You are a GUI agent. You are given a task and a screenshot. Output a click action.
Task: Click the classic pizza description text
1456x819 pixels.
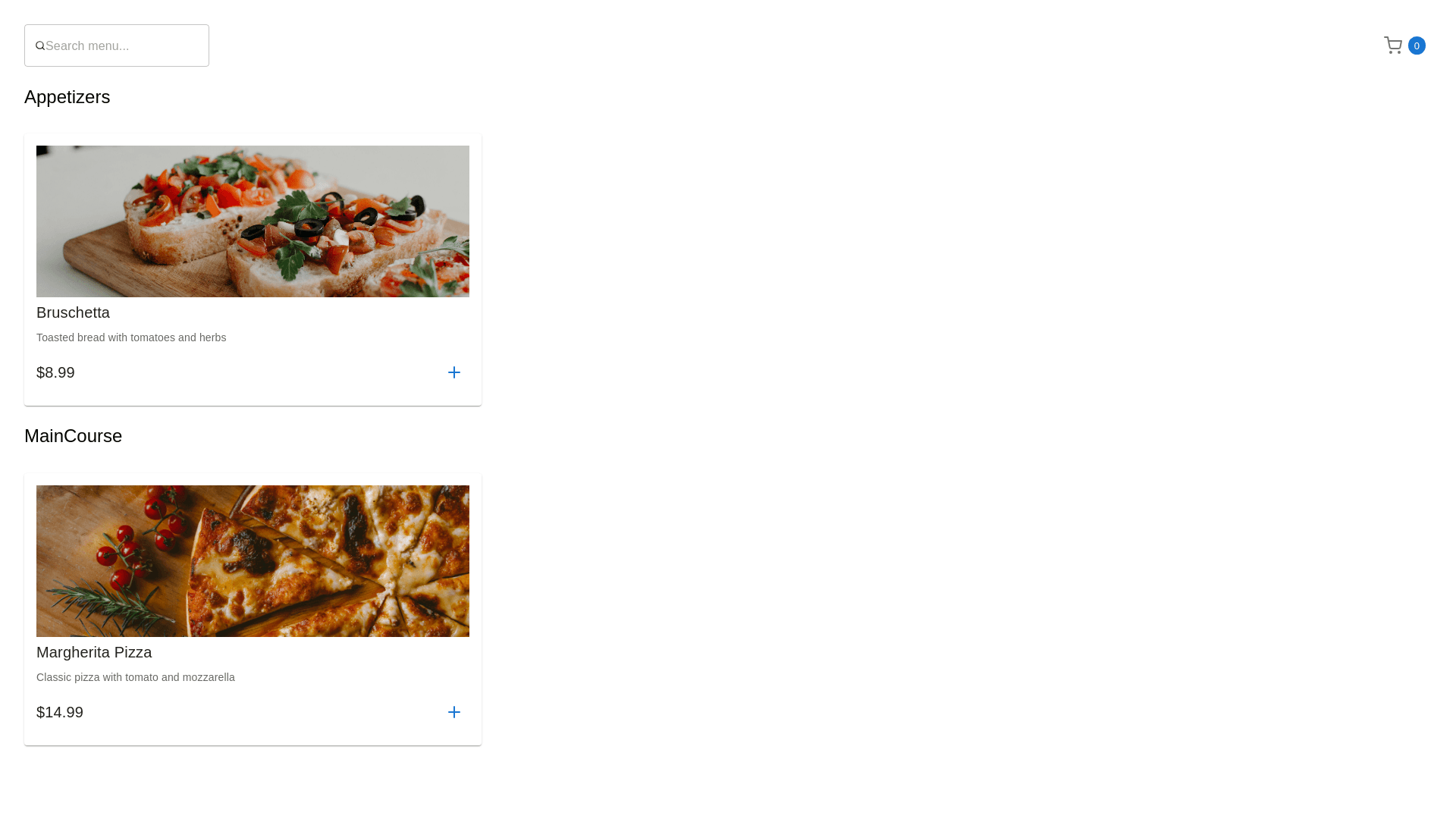click(x=136, y=677)
